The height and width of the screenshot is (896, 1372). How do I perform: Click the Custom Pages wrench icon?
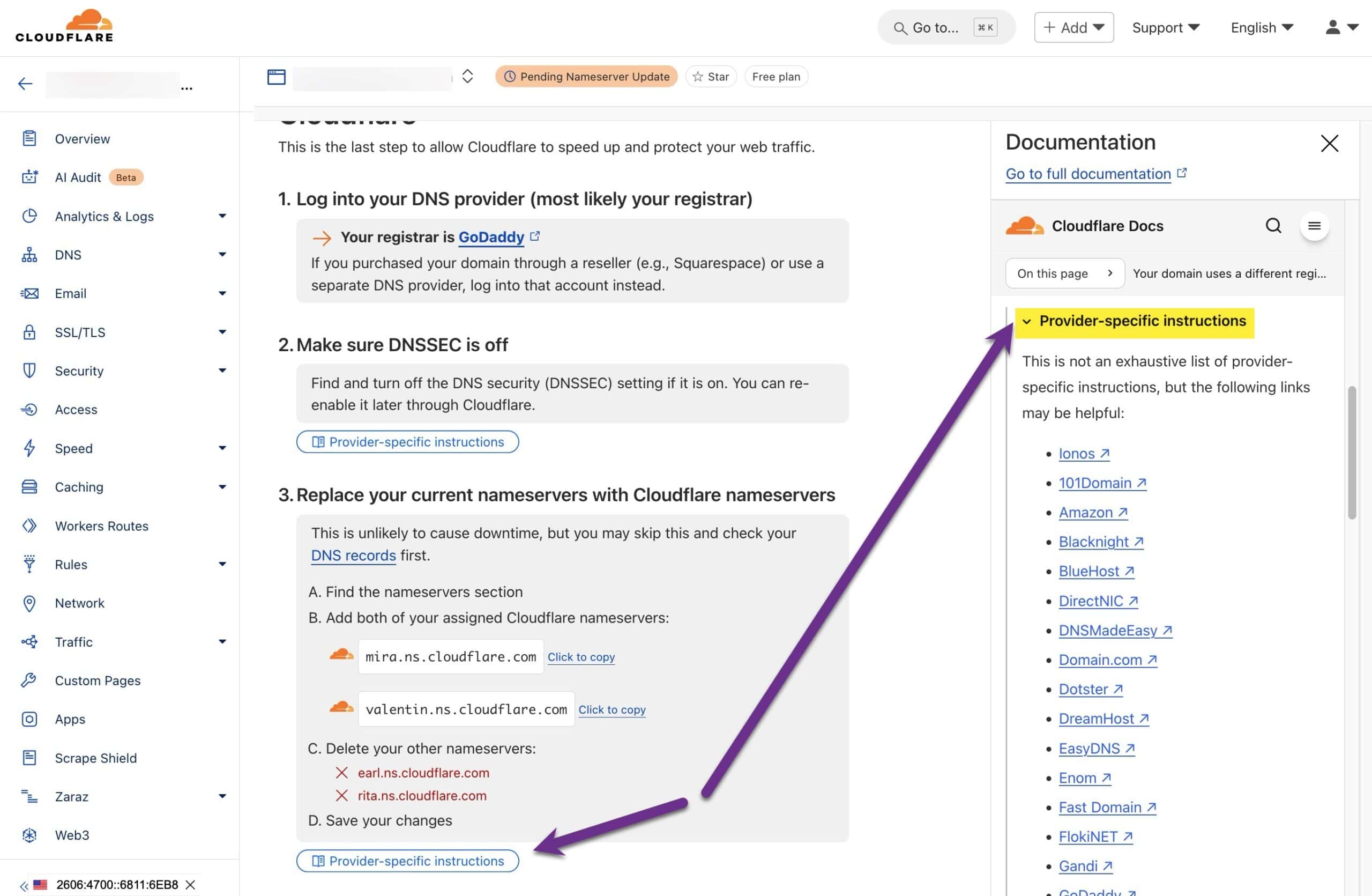point(29,680)
